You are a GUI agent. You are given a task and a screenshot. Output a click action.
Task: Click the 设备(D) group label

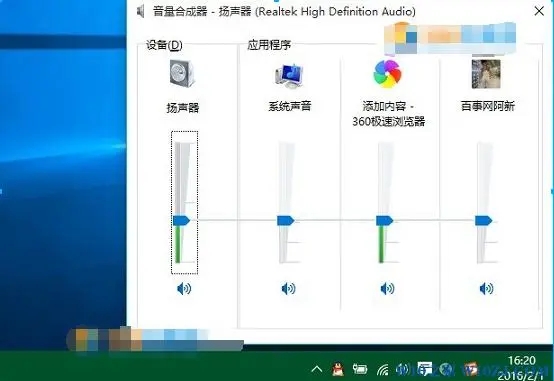tap(164, 45)
